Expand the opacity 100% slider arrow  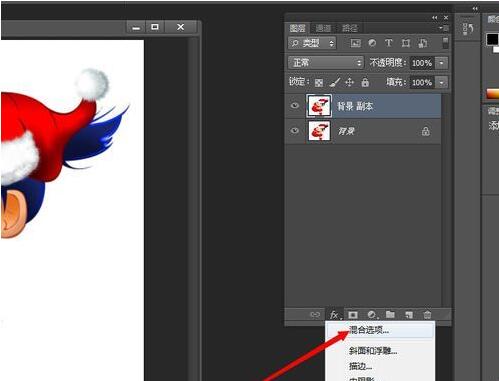click(442, 63)
